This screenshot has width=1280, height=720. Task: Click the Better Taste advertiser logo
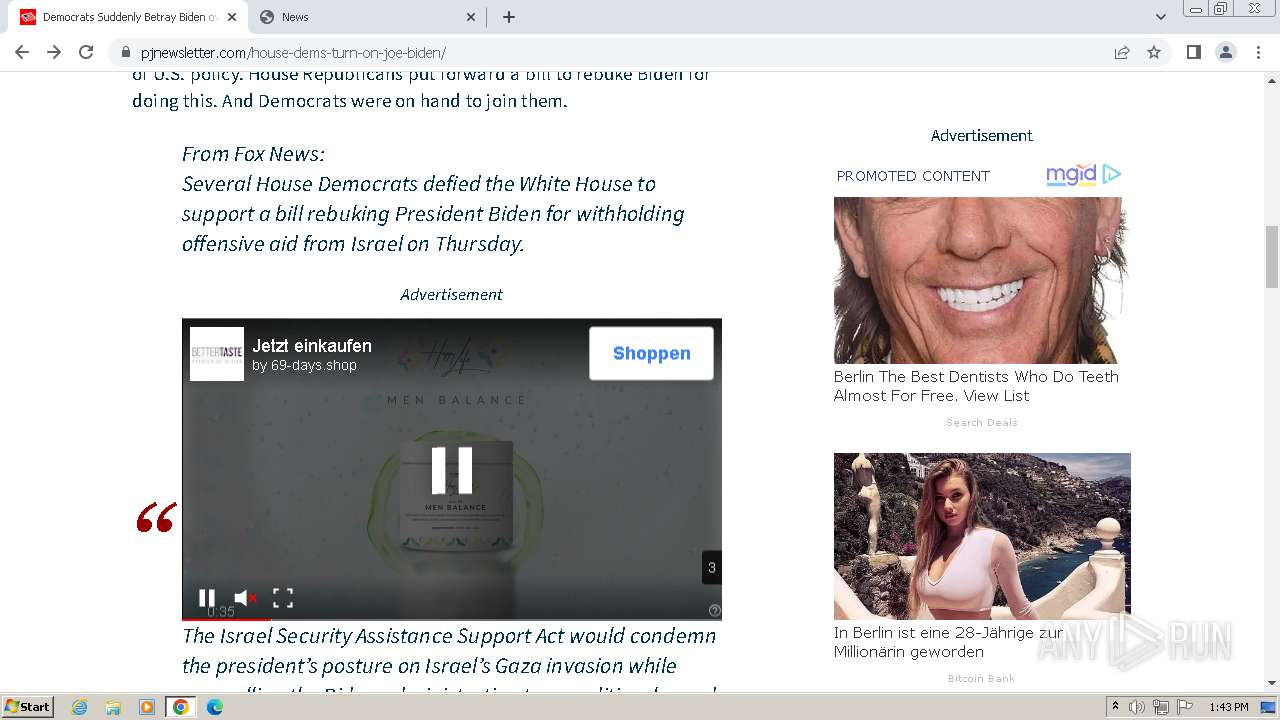(x=217, y=354)
